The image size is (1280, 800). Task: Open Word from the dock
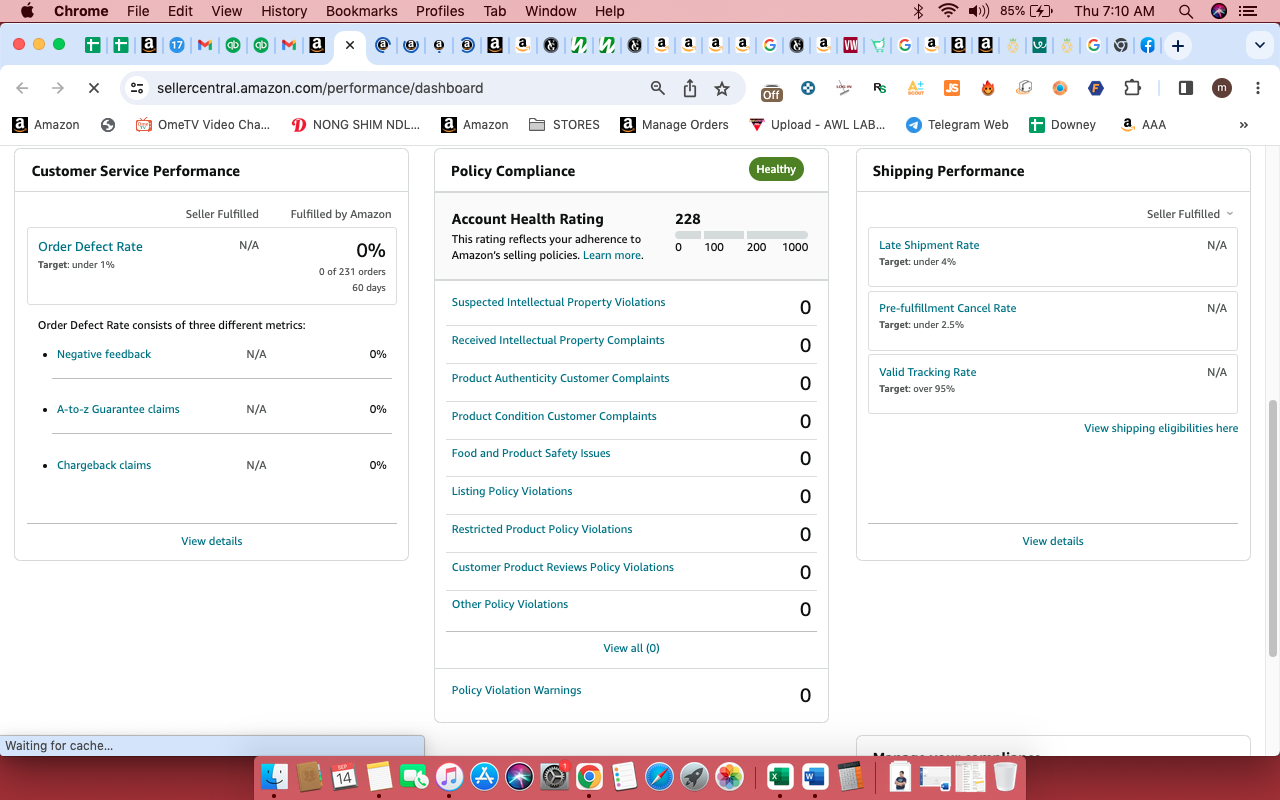815,776
